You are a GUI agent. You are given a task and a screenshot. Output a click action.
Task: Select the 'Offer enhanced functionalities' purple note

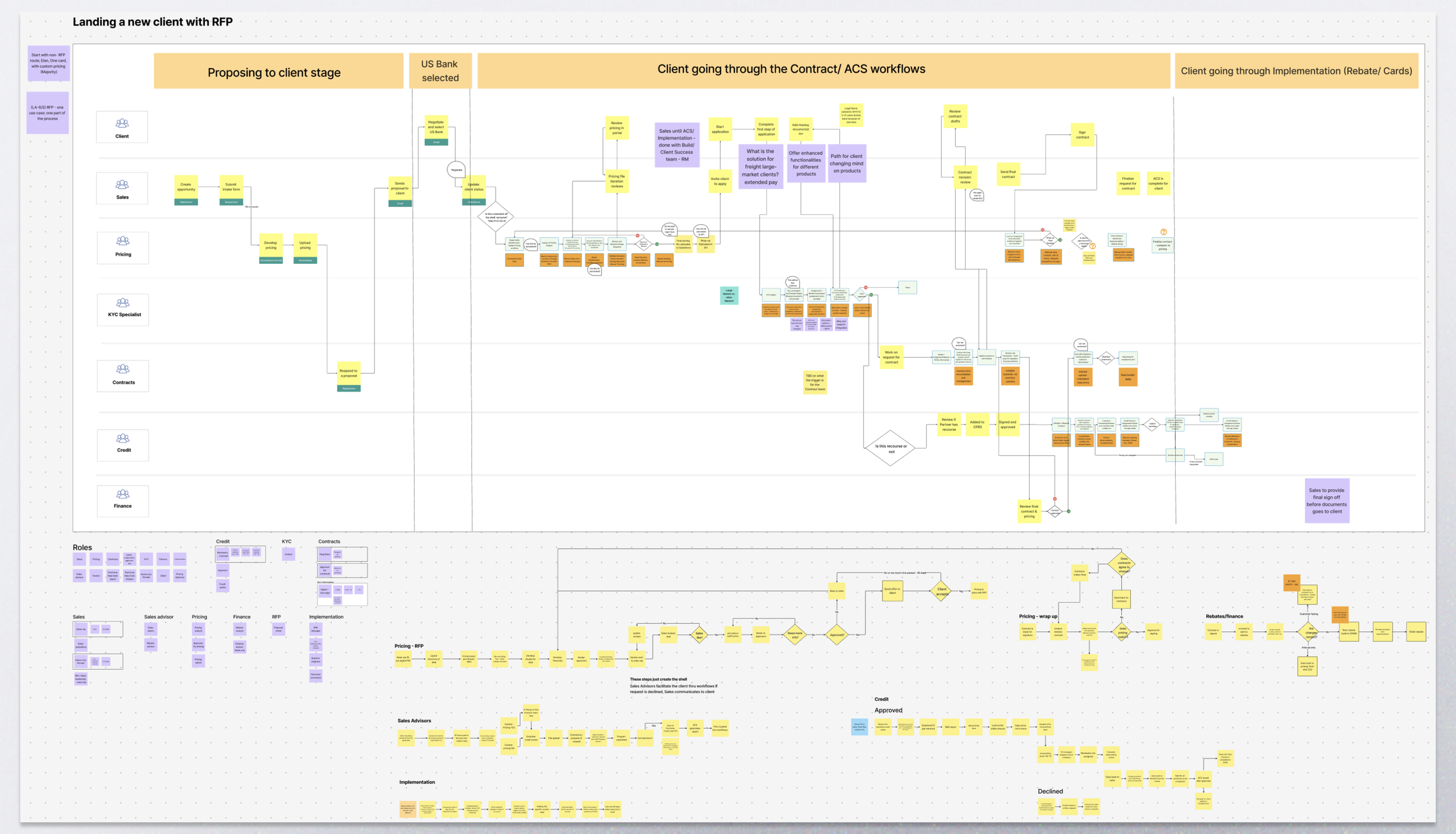click(x=806, y=164)
